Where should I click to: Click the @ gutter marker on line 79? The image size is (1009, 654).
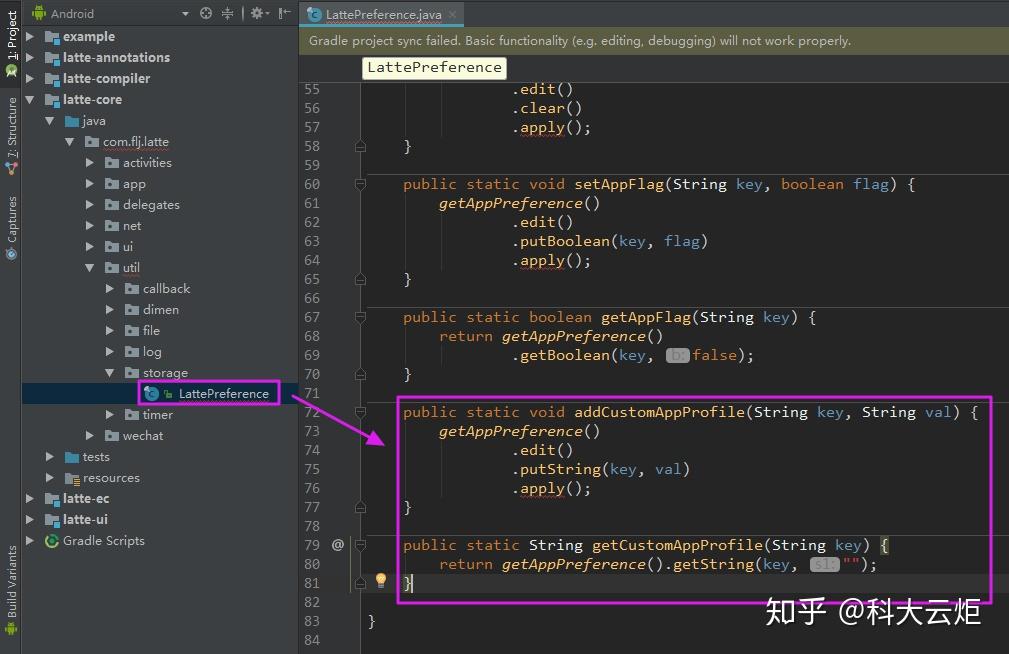point(338,545)
